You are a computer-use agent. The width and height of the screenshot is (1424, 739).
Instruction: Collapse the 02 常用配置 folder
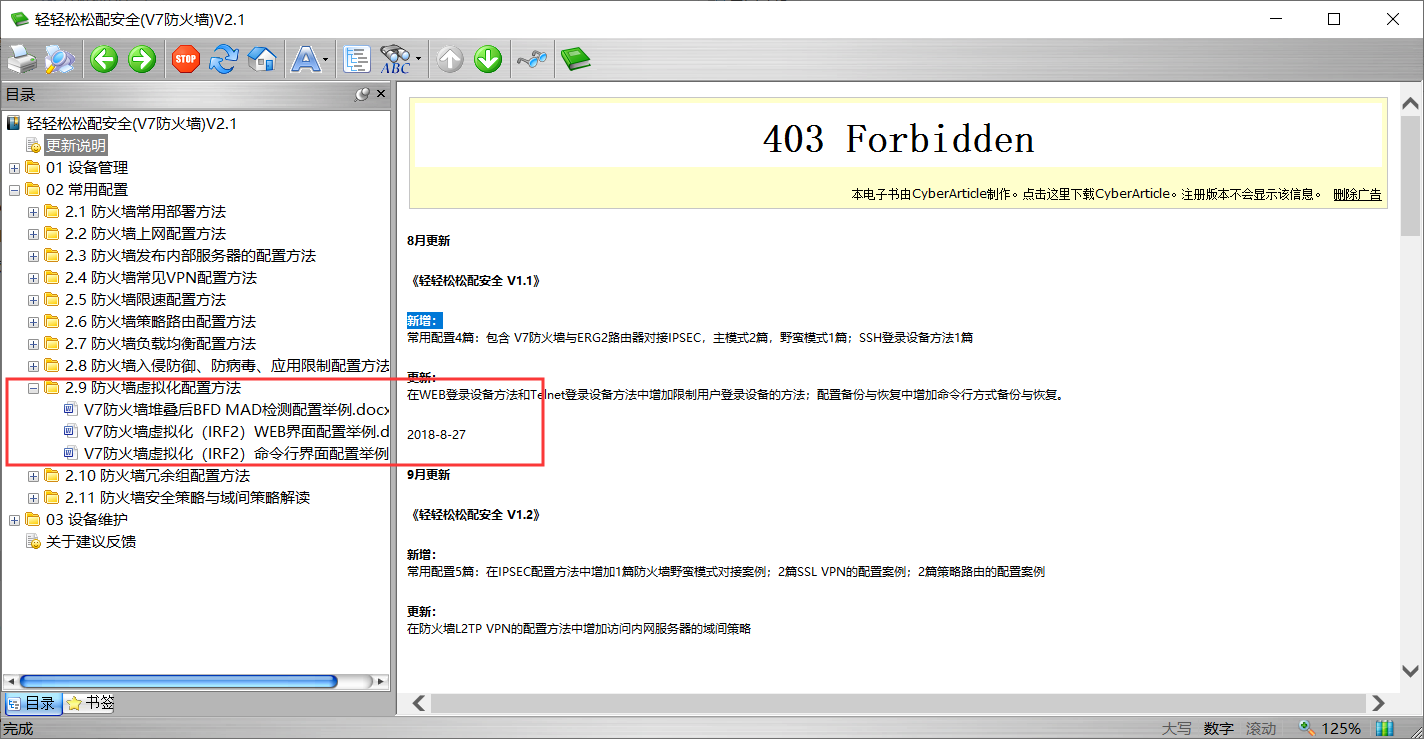click(x=14, y=190)
